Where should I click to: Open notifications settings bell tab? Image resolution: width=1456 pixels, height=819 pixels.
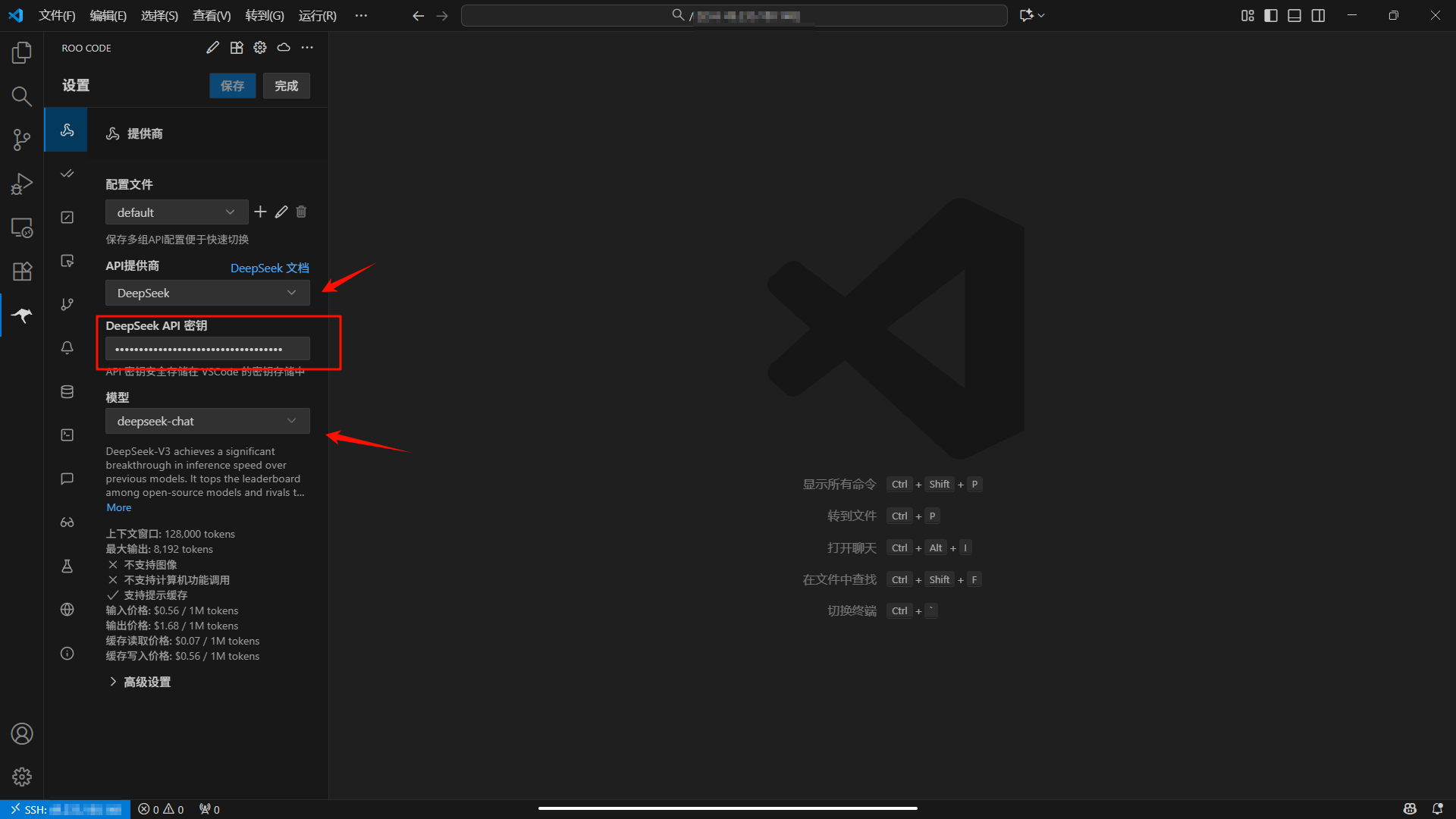[67, 347]
